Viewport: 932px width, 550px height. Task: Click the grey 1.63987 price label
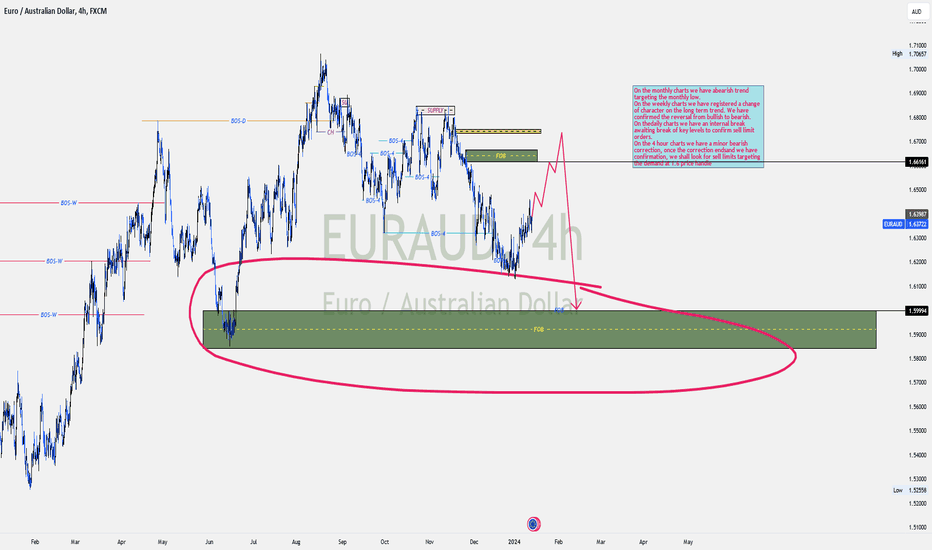click(x=917, y=214)
